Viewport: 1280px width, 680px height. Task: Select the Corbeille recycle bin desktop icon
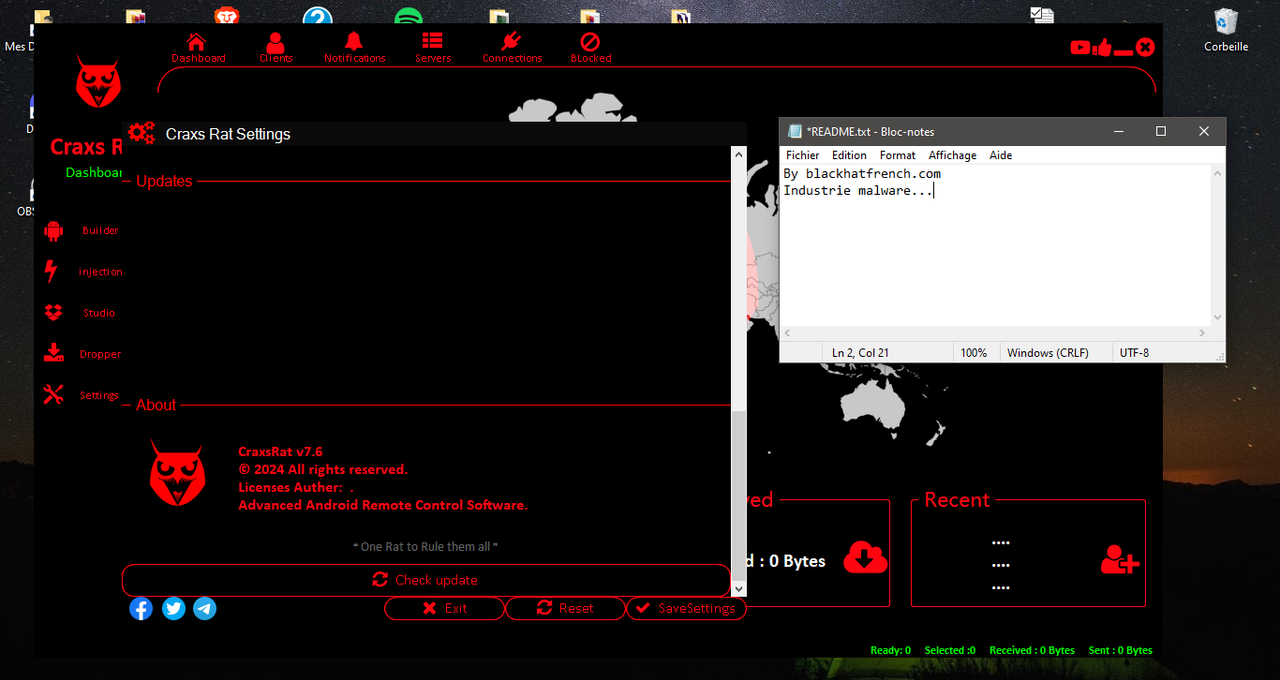point(1226,30)
